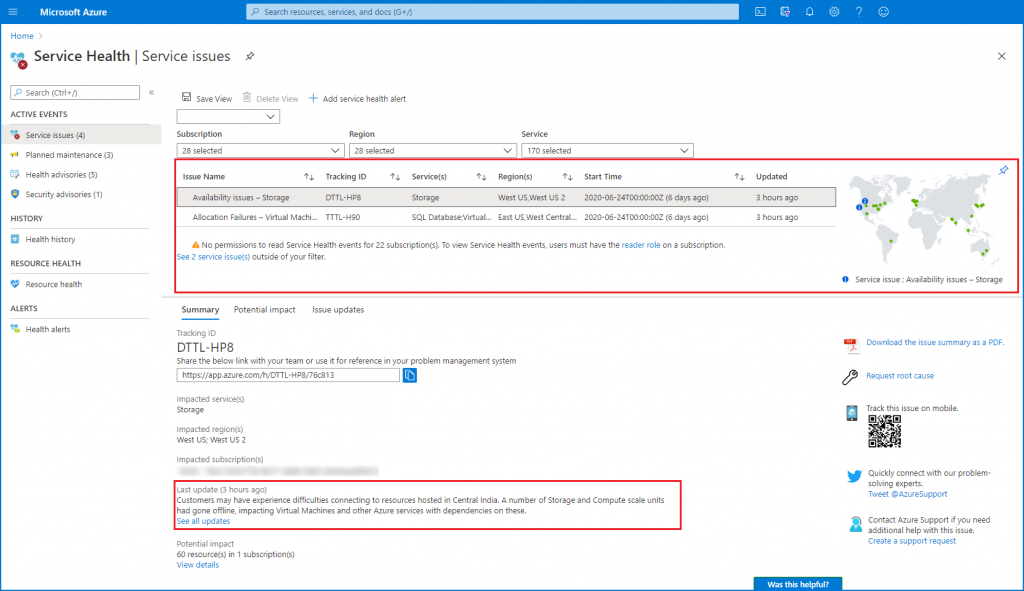The image size is (1024, 591).
Task: Pin the Service issues page
Action: (x=250, y=57)
